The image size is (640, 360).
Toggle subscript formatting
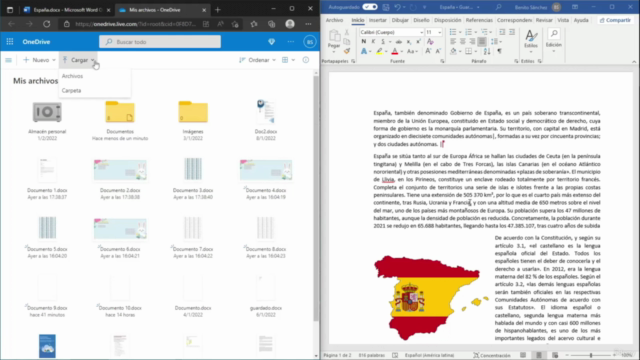pos(409,42)
